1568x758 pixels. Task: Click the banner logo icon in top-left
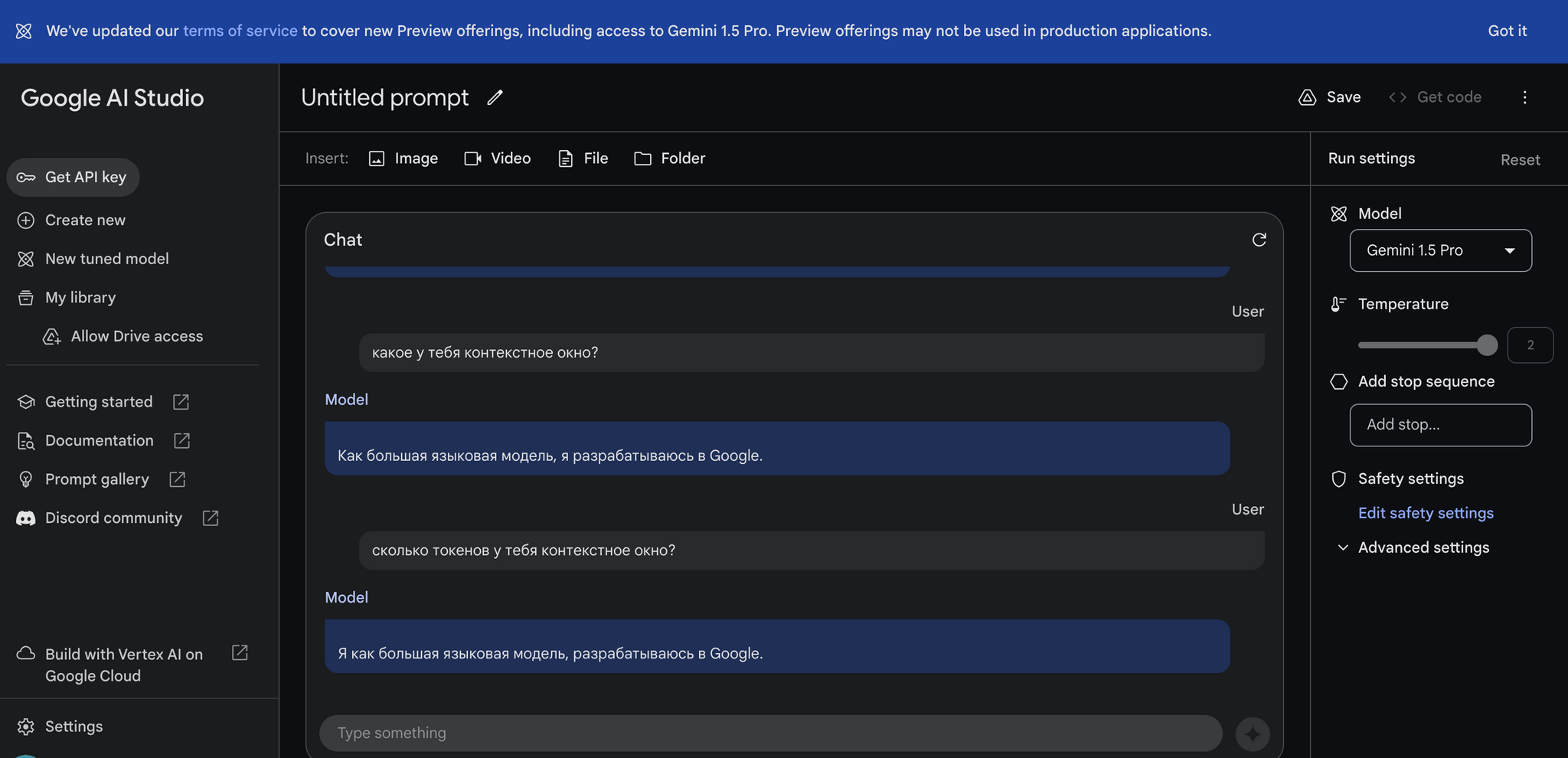[x=24, y=31]
